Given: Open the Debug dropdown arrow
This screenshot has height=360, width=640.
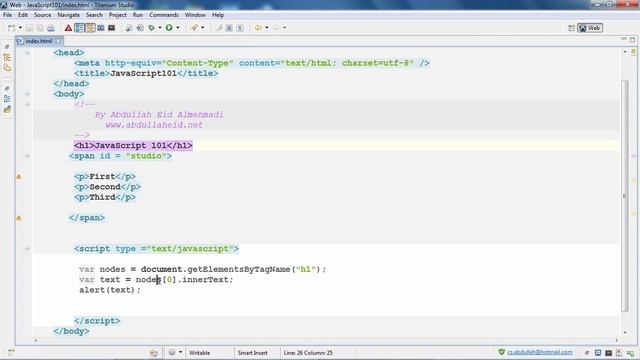Looking at the screenshot, I should click(x=160, y=28).
